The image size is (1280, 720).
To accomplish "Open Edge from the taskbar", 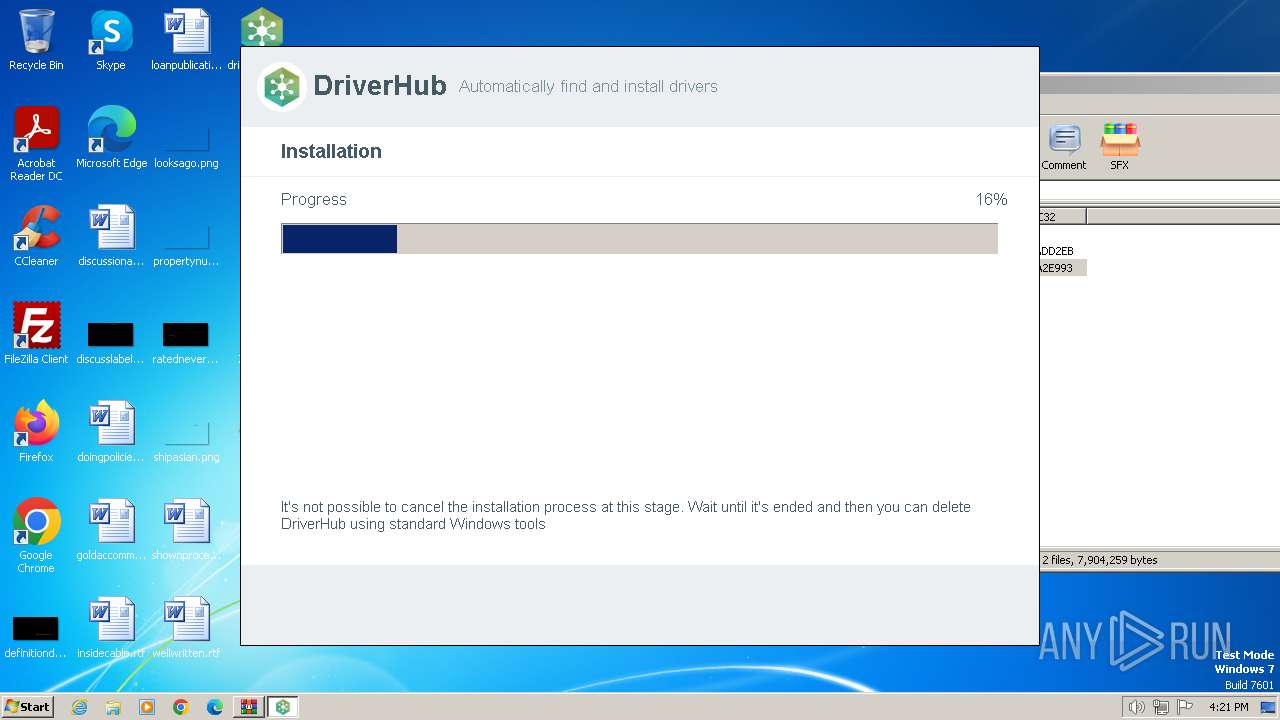I will pos(215,707).
